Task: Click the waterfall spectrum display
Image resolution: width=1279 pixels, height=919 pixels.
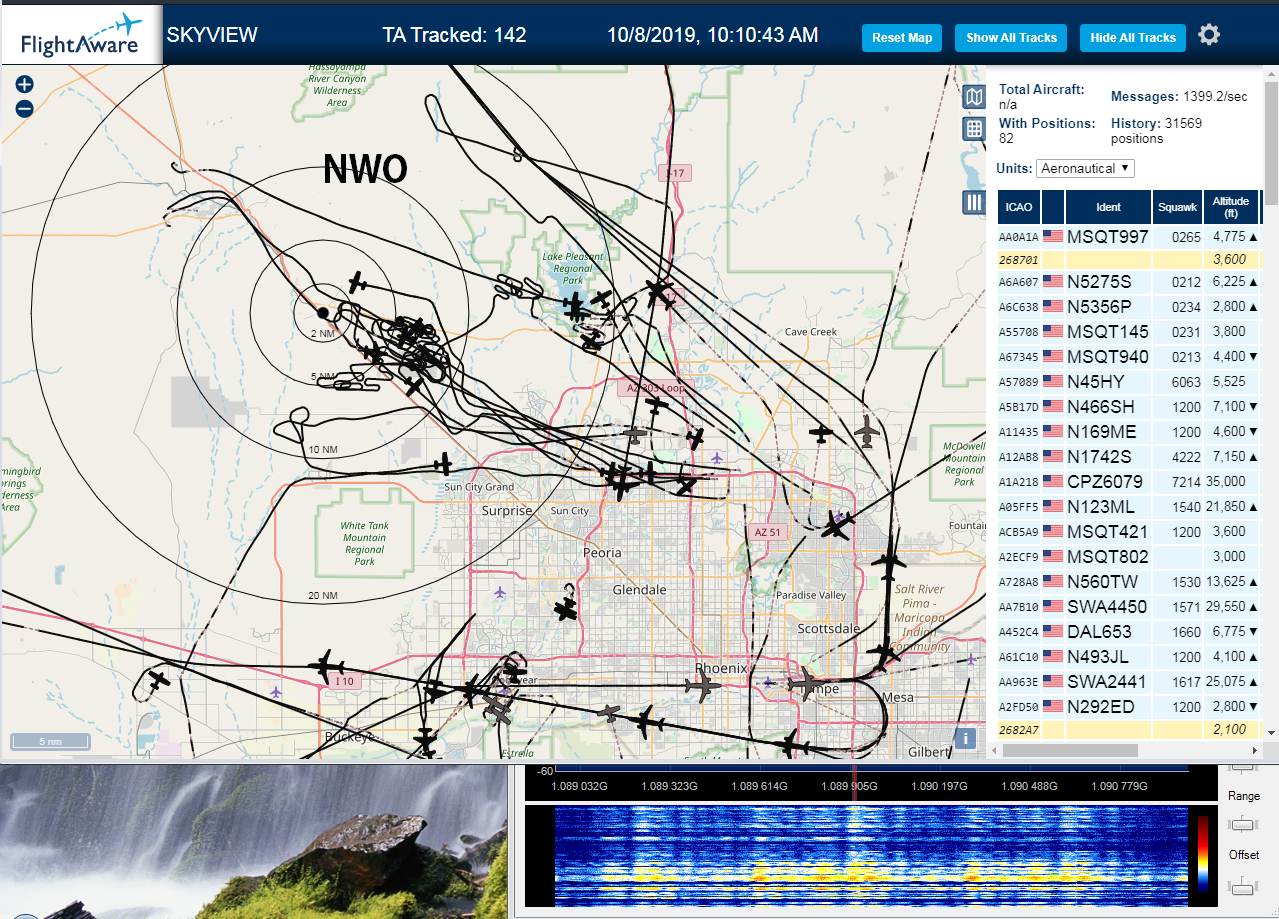Action: [x=869, y=856]
